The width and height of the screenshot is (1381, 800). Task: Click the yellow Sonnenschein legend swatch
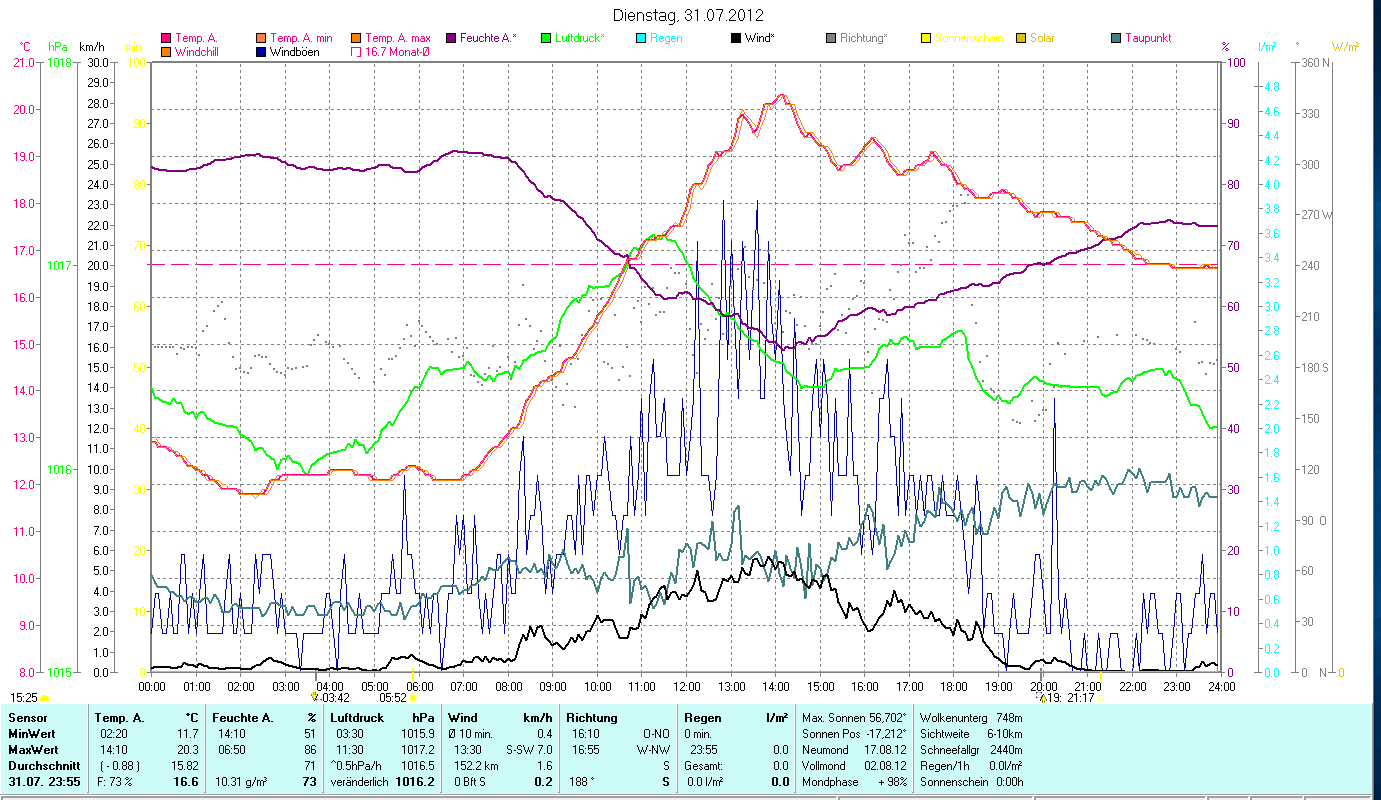point(926,38)
